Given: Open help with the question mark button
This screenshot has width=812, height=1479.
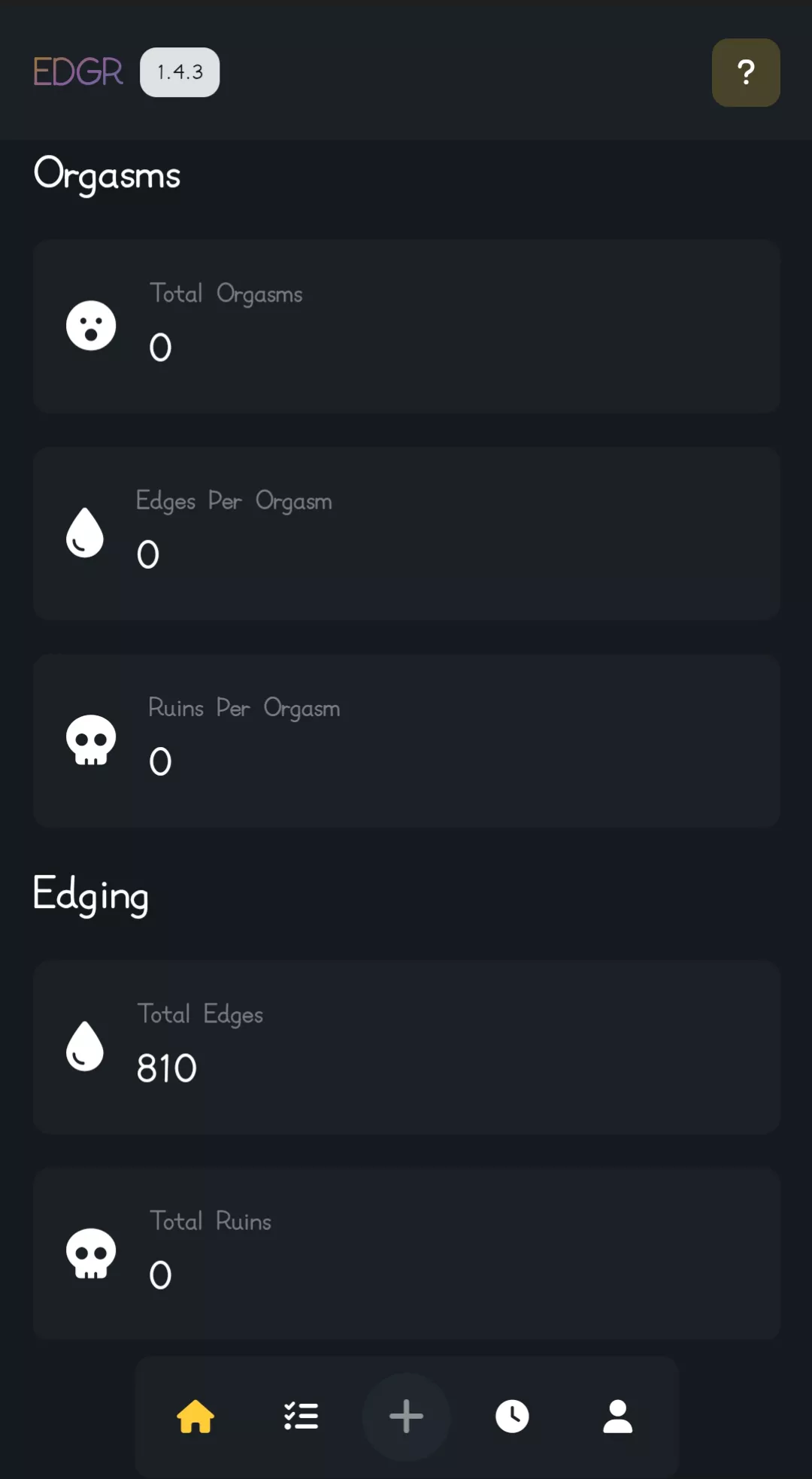Looking at the screenshot, I should (x=745, y=72).
